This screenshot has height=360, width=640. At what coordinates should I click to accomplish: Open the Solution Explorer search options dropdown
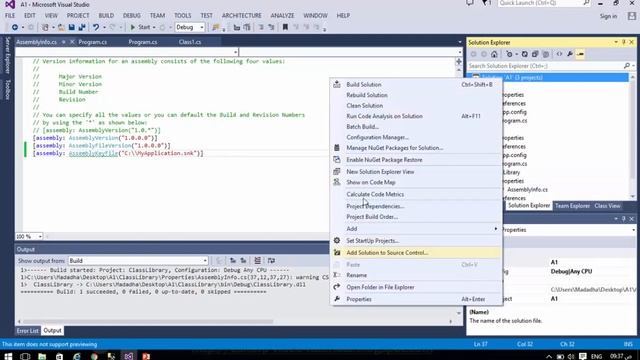click(x=633, y=66)
